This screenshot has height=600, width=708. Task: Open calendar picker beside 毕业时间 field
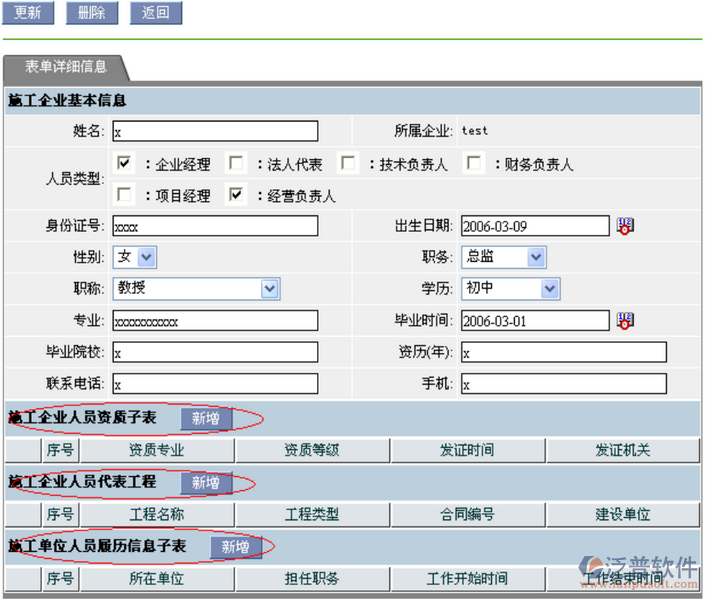(625, 321)
